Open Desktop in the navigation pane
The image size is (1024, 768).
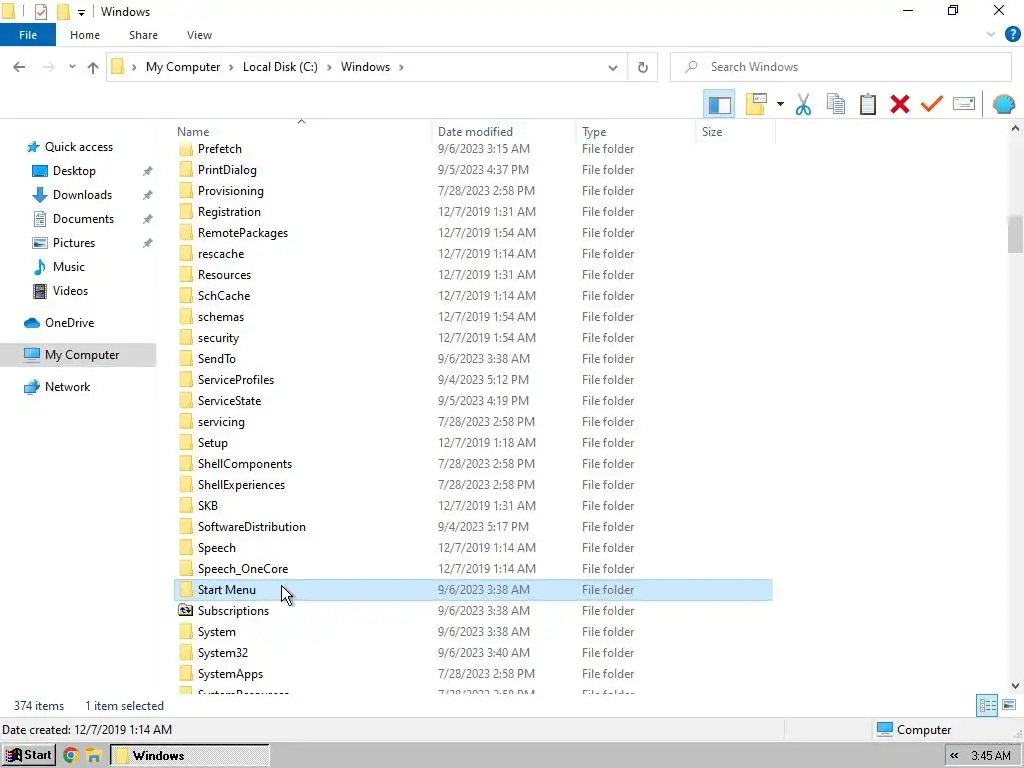(74, 171)
